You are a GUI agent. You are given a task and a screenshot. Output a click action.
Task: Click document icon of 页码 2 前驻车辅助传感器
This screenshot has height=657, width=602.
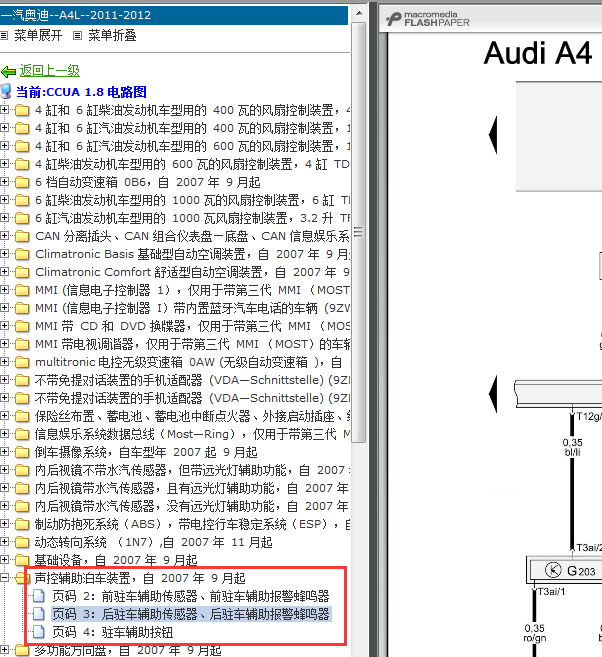click(39, 596)
